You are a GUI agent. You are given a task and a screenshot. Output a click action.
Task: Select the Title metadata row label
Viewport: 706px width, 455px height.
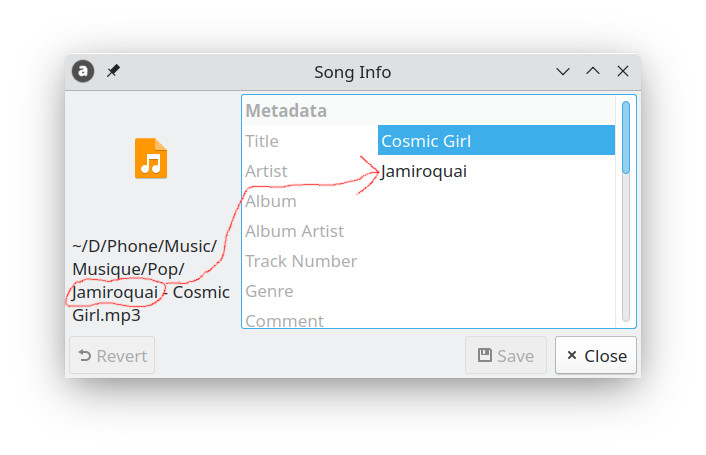click(262, 141)
